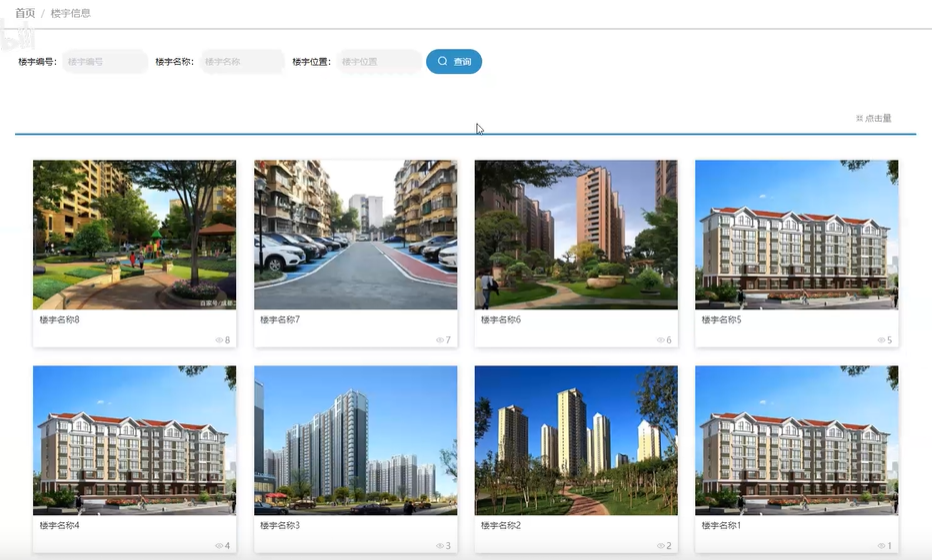Viewport: 932px width, 560px height.
Task: Click the eye icon beside count 6
Action: pyautogui.click(x=660, y=341)
